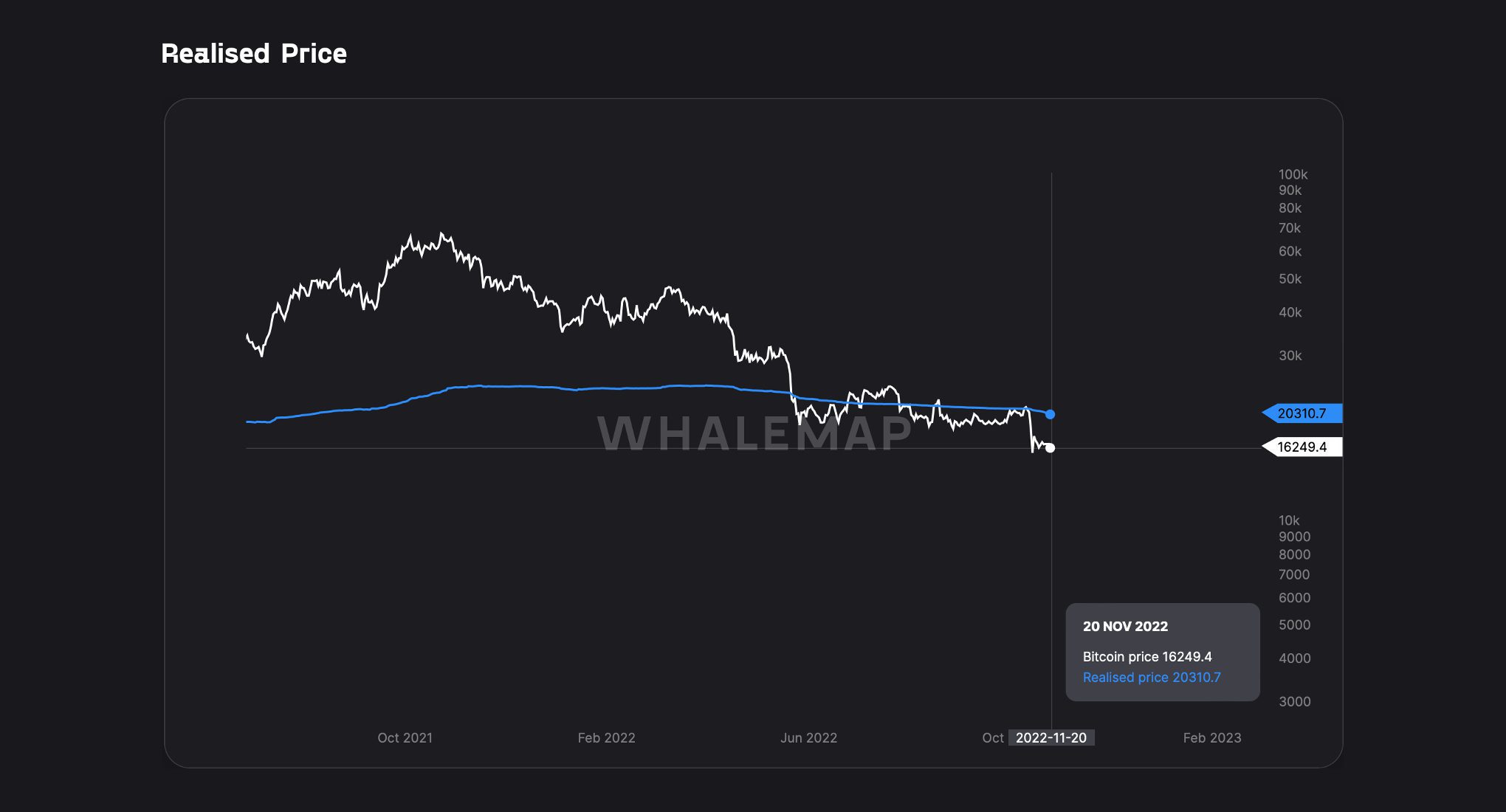1506x812 pixels.
Task: Select the Oct 2021 axis label
Action: pyautogui.click(x=405, y=737)
